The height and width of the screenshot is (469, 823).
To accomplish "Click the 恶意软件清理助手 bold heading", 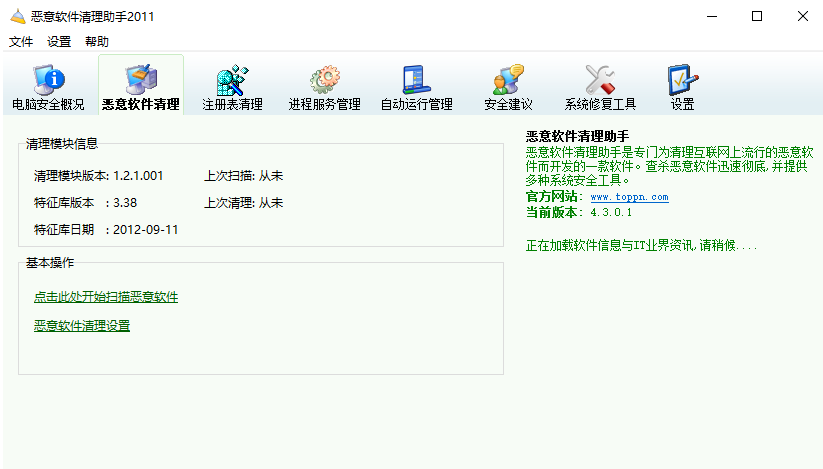I will (577, 136).
